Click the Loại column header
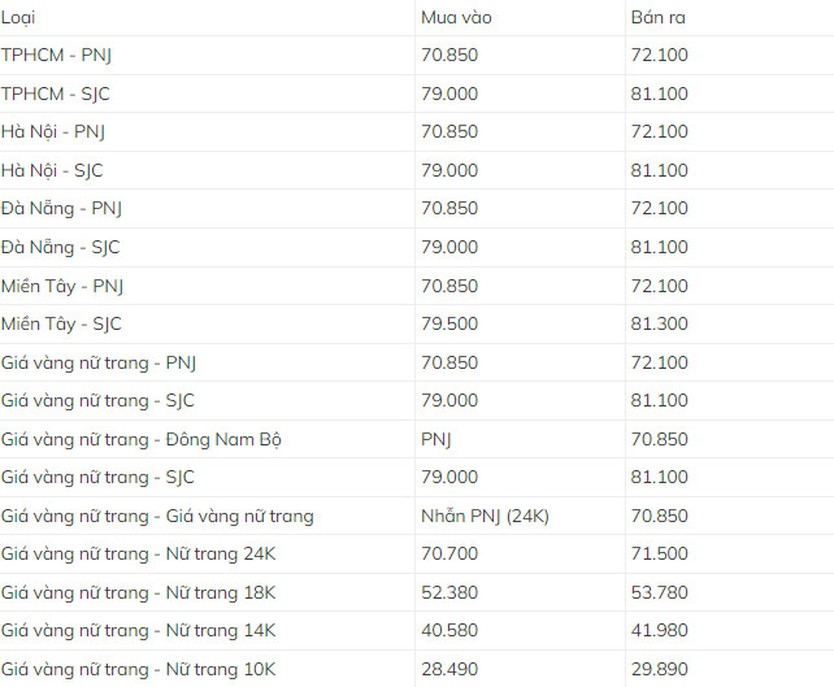The image size is (834, 687). pos(18,18)
